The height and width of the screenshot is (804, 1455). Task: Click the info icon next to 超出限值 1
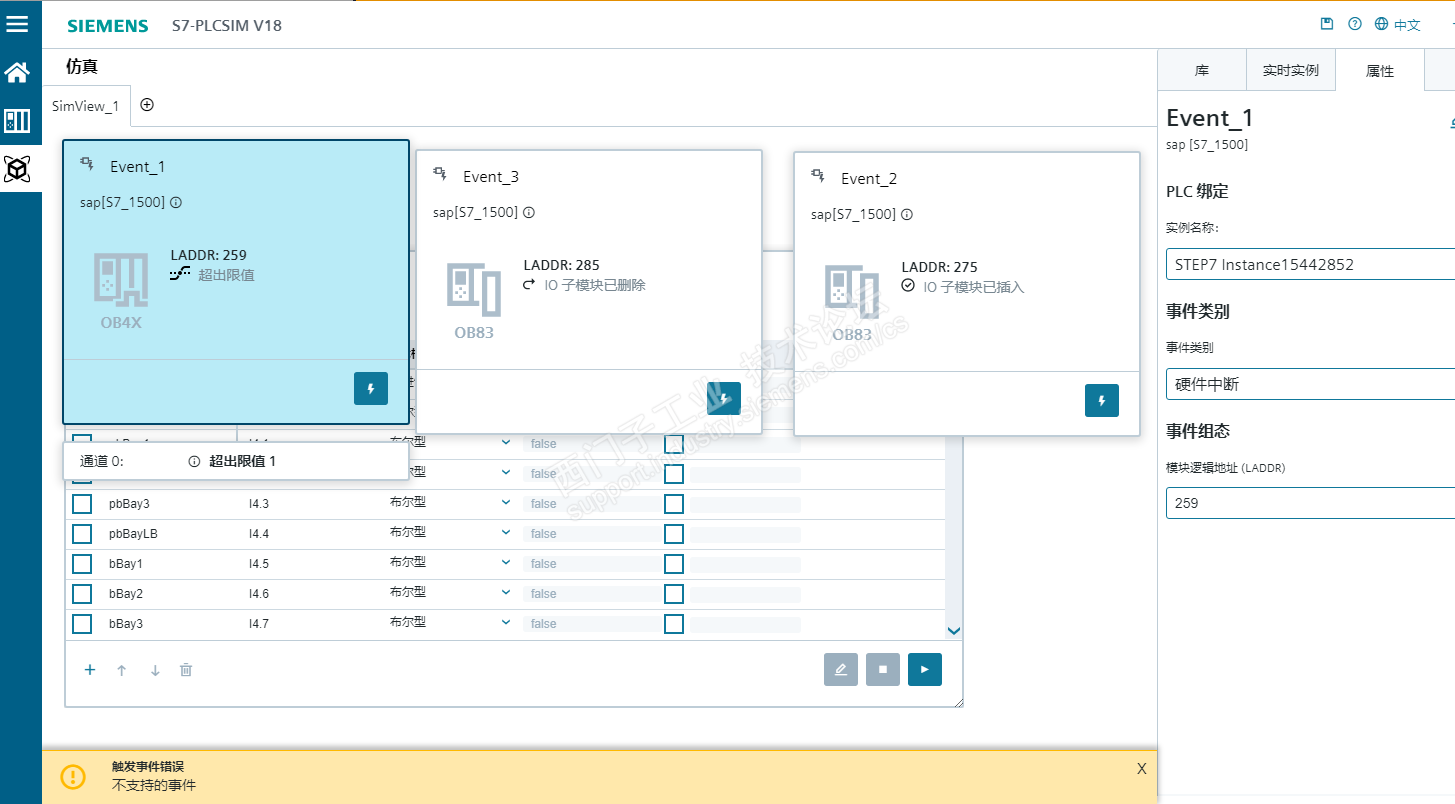click(195, 462)
